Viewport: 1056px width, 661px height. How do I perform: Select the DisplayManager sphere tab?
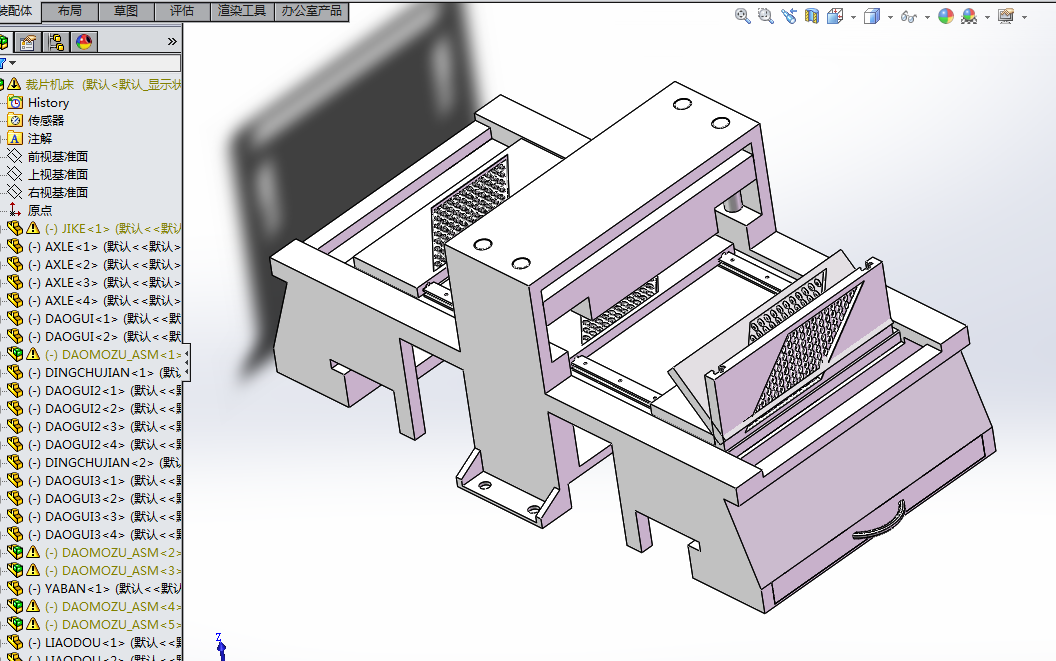tap(82, 42)
